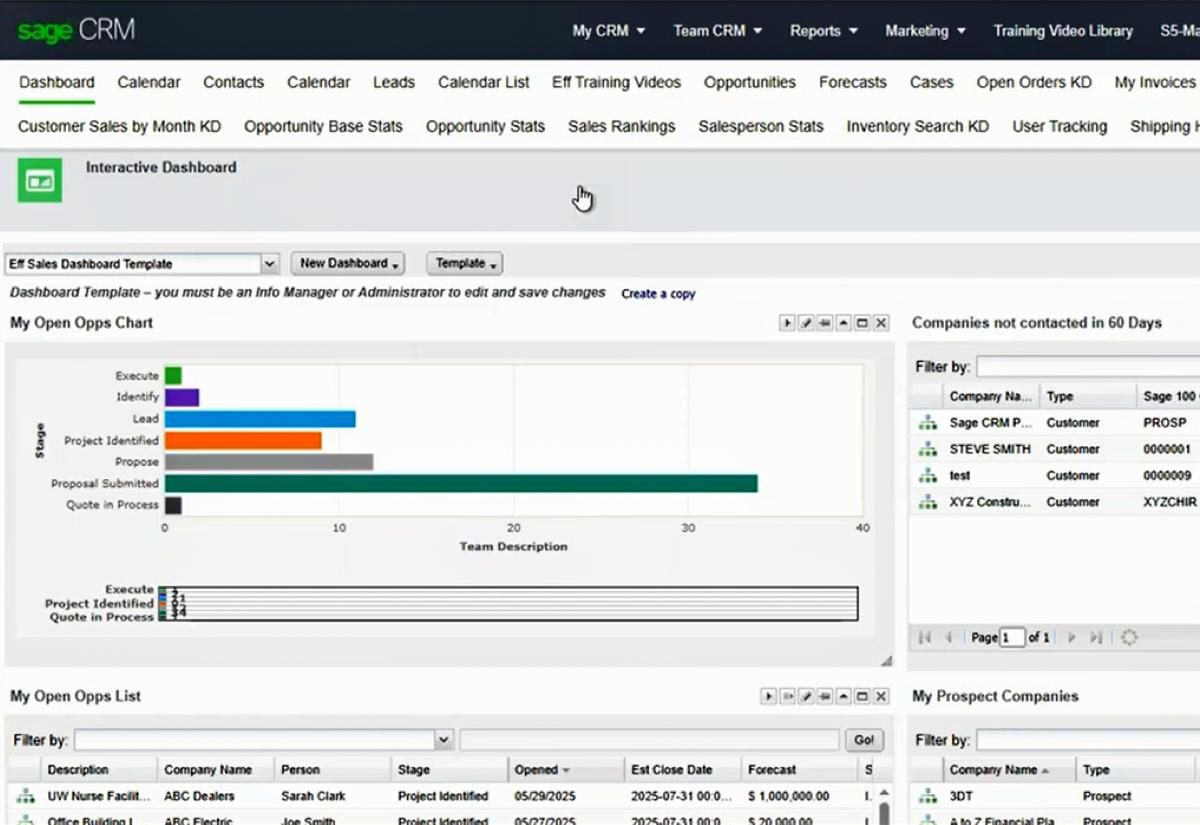Go to next page in Companies not contacted pager
This screenshot has width=1200, height=825.
point(1072,637)
